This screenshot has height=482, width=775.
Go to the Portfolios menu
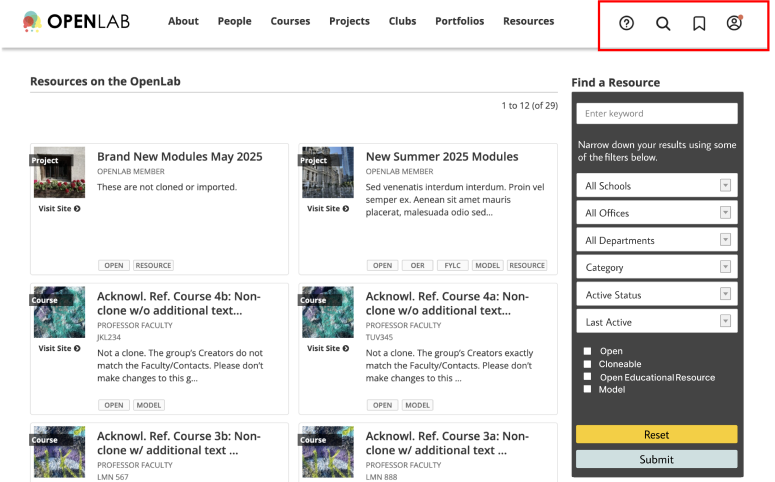point(459,21)
